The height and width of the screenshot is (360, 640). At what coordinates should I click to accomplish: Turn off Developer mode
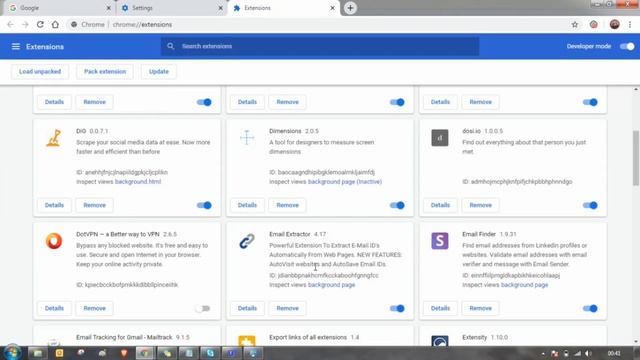click(x=627, y=47)
